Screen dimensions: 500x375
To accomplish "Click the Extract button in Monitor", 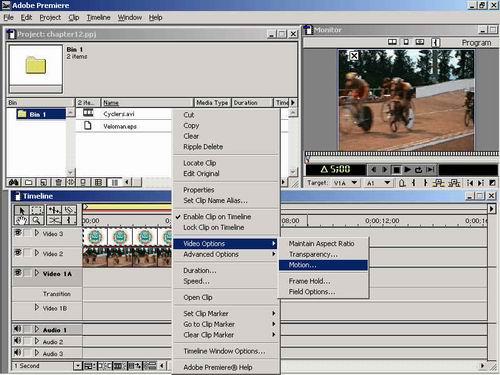I will (454, 183).
